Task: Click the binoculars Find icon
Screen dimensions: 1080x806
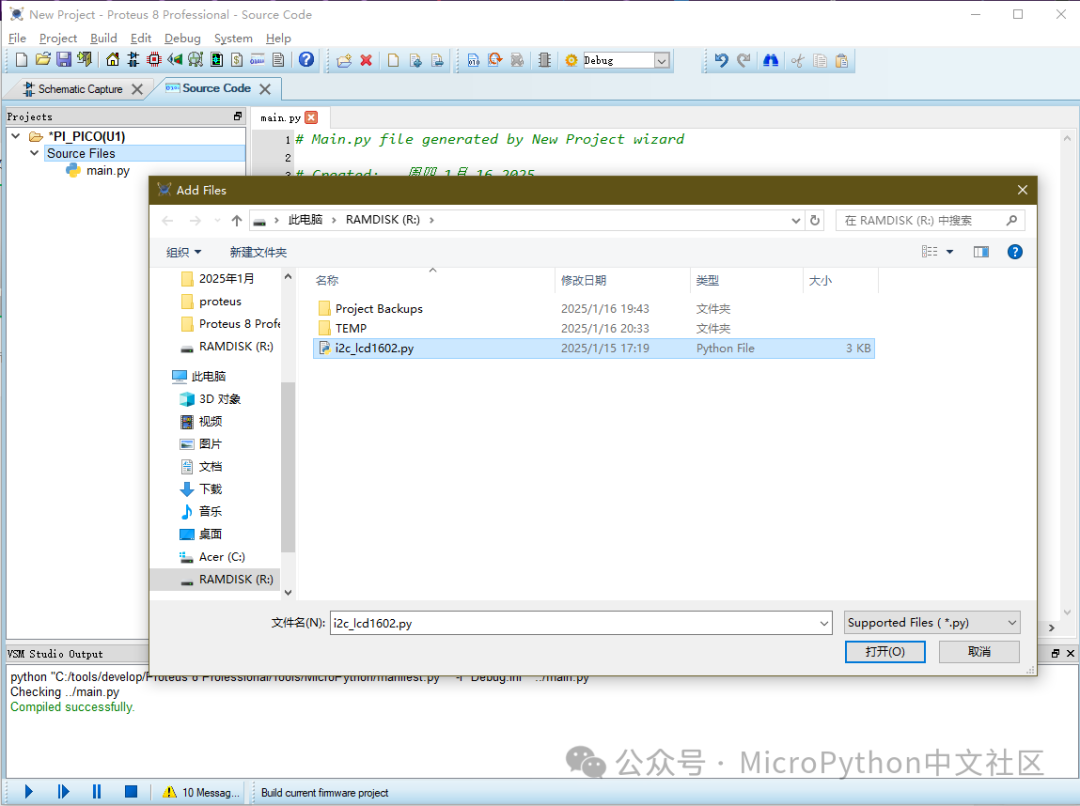Action: coord(771,60)
